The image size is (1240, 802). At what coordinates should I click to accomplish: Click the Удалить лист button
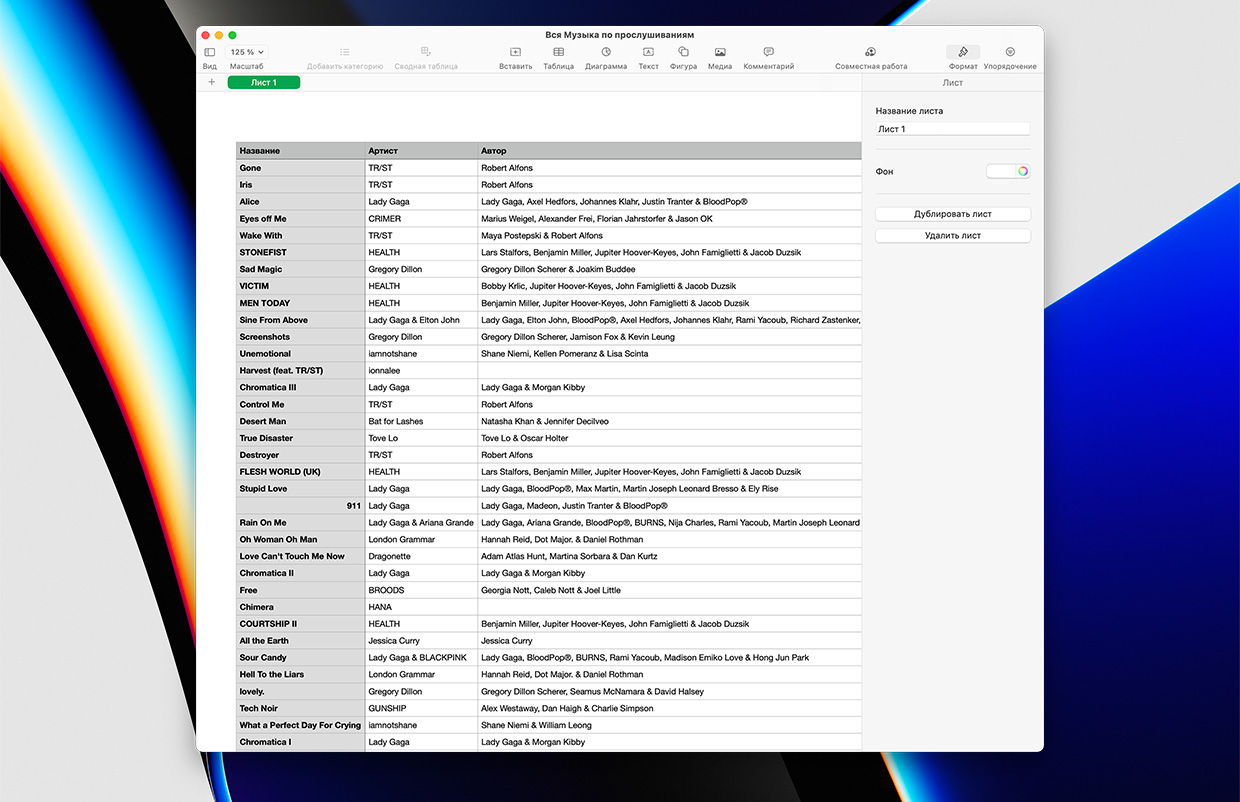[952, 236]
